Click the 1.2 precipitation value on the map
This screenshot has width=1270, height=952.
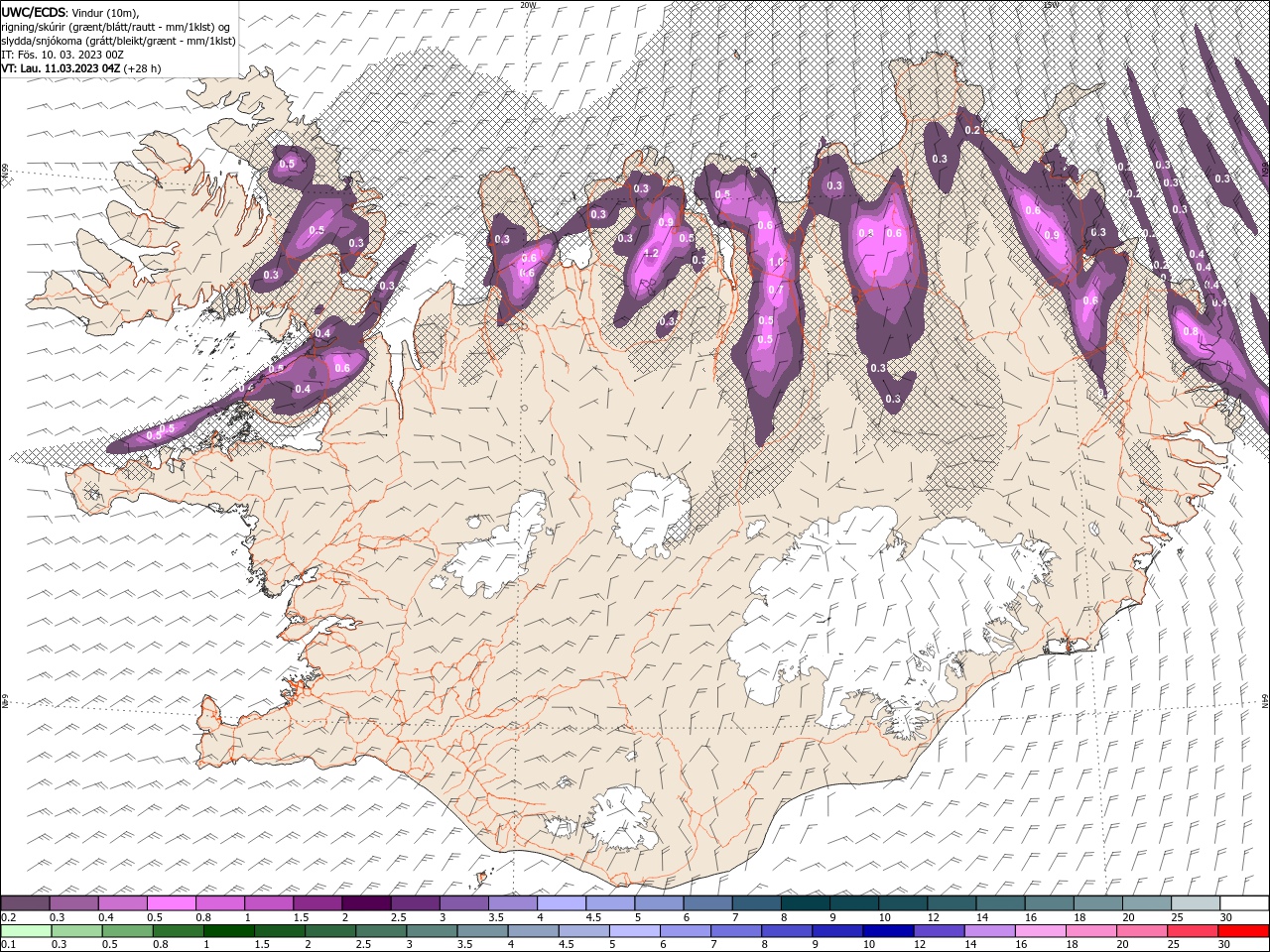tap(652, 254)
